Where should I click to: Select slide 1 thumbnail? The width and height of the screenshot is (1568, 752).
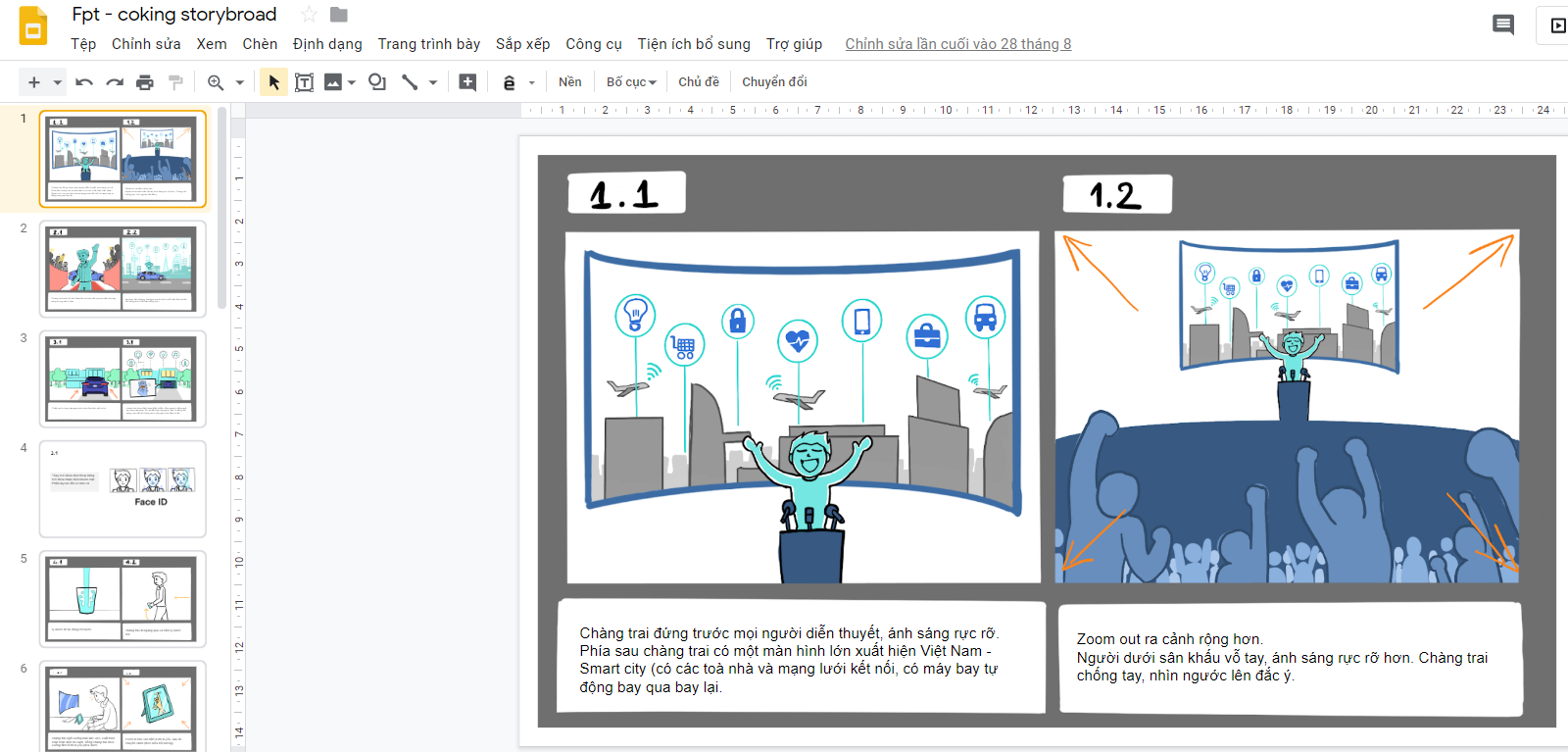[x=122, y=159]
